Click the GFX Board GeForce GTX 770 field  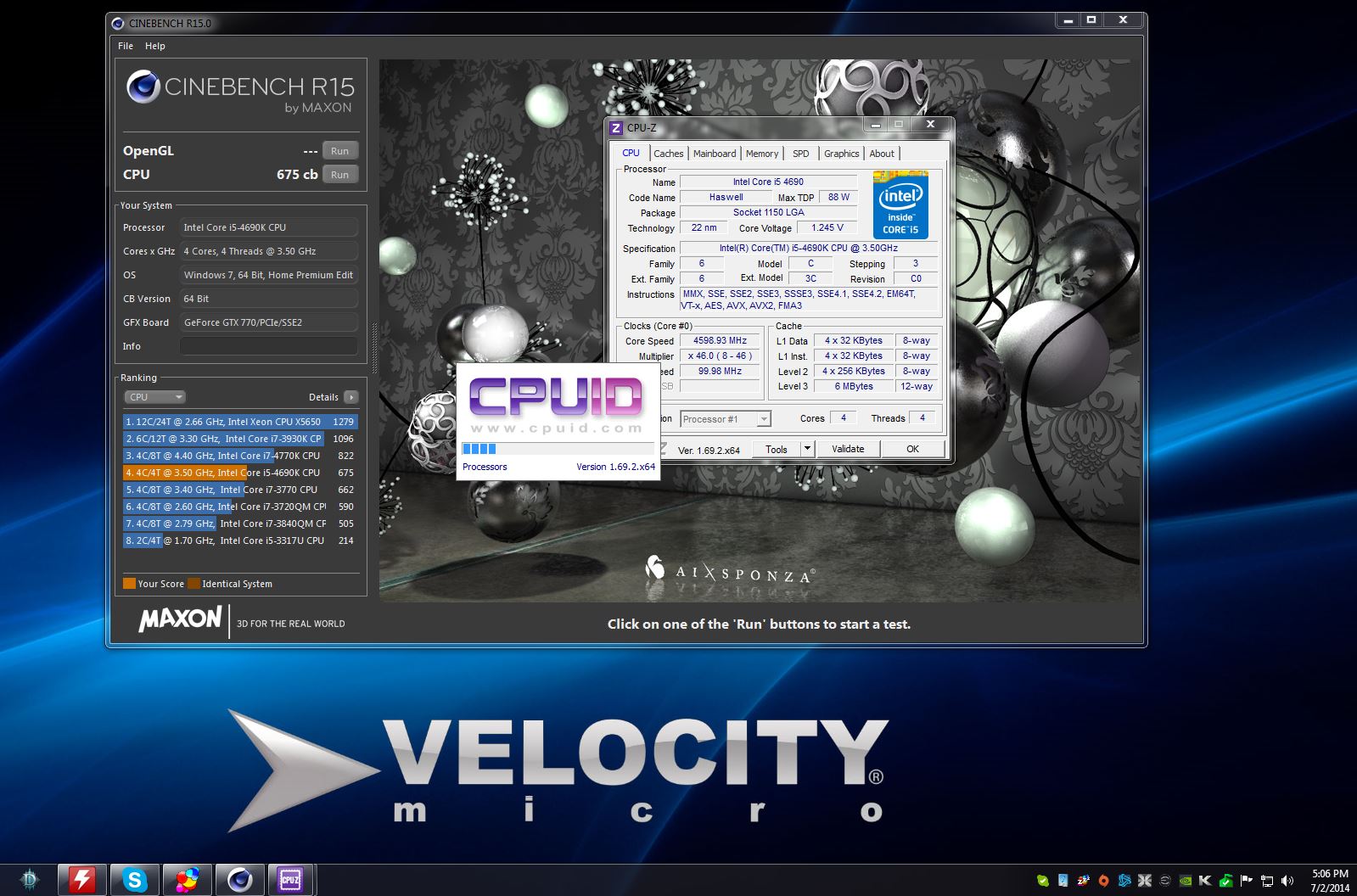click(x=268, y=322)
